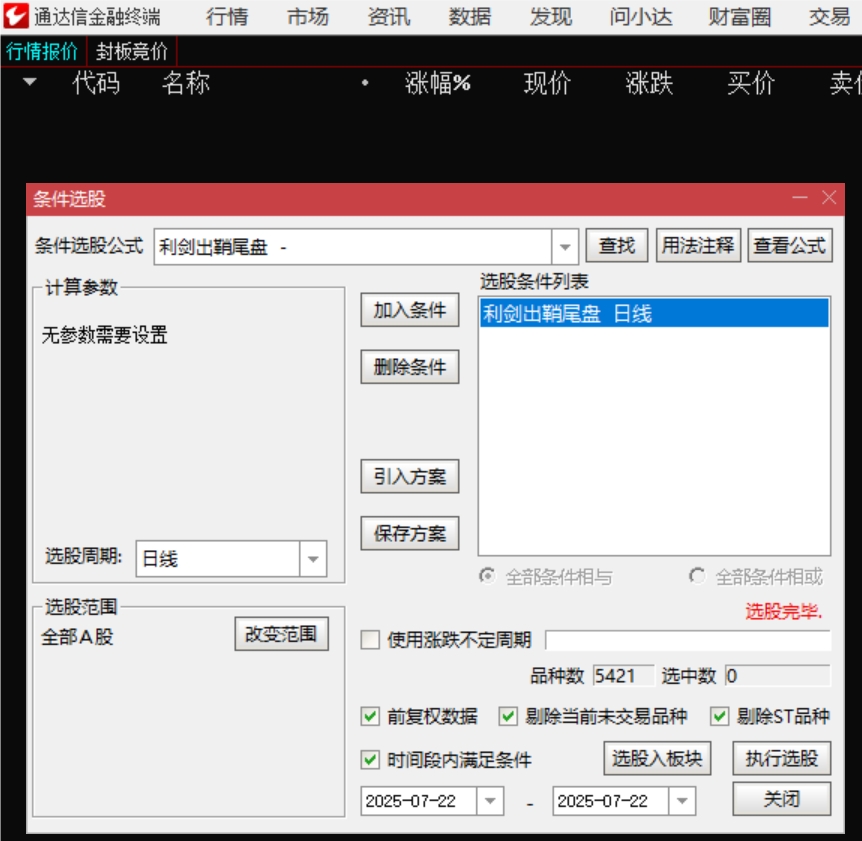Sort by 代码 column header
The height and width of the screenshot is (841, 862).
tap(96, 83)
